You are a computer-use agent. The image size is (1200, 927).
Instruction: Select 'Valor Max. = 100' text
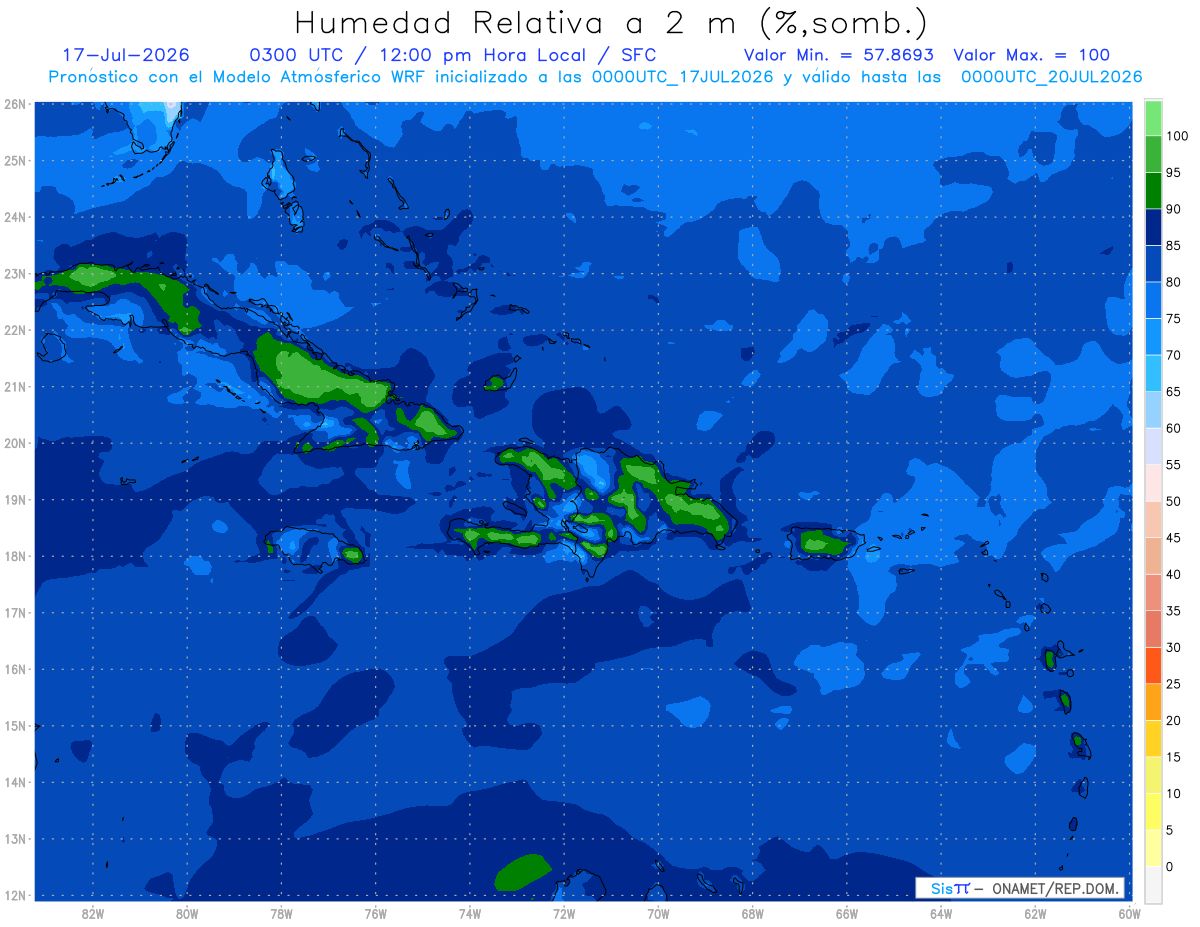click(x=1031, y=55)
